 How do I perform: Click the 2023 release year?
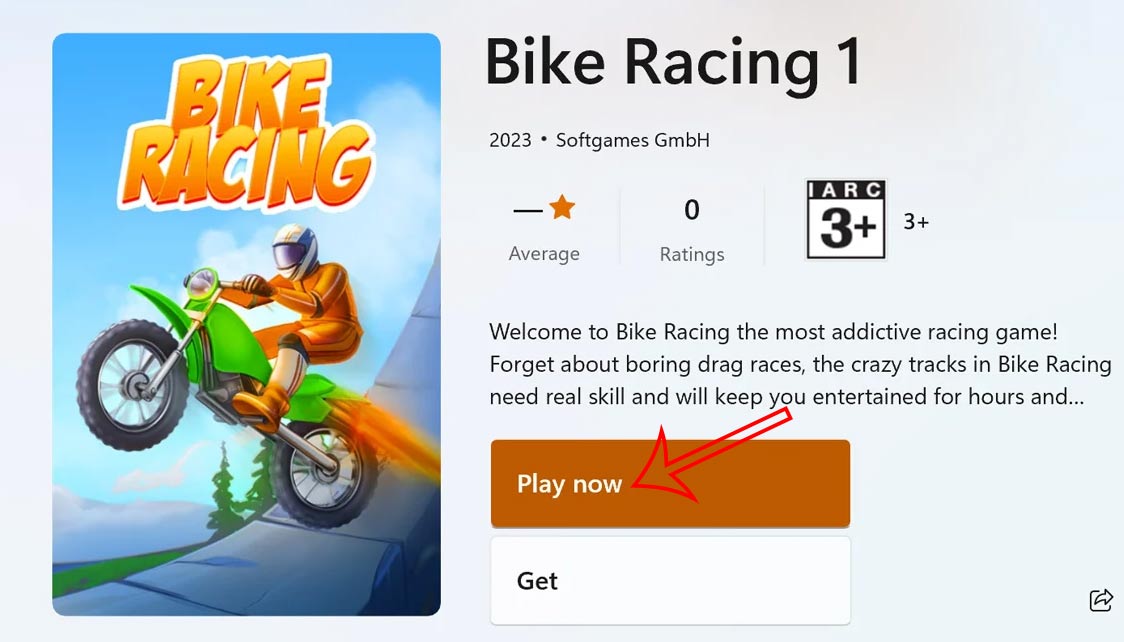coord(510,140)
